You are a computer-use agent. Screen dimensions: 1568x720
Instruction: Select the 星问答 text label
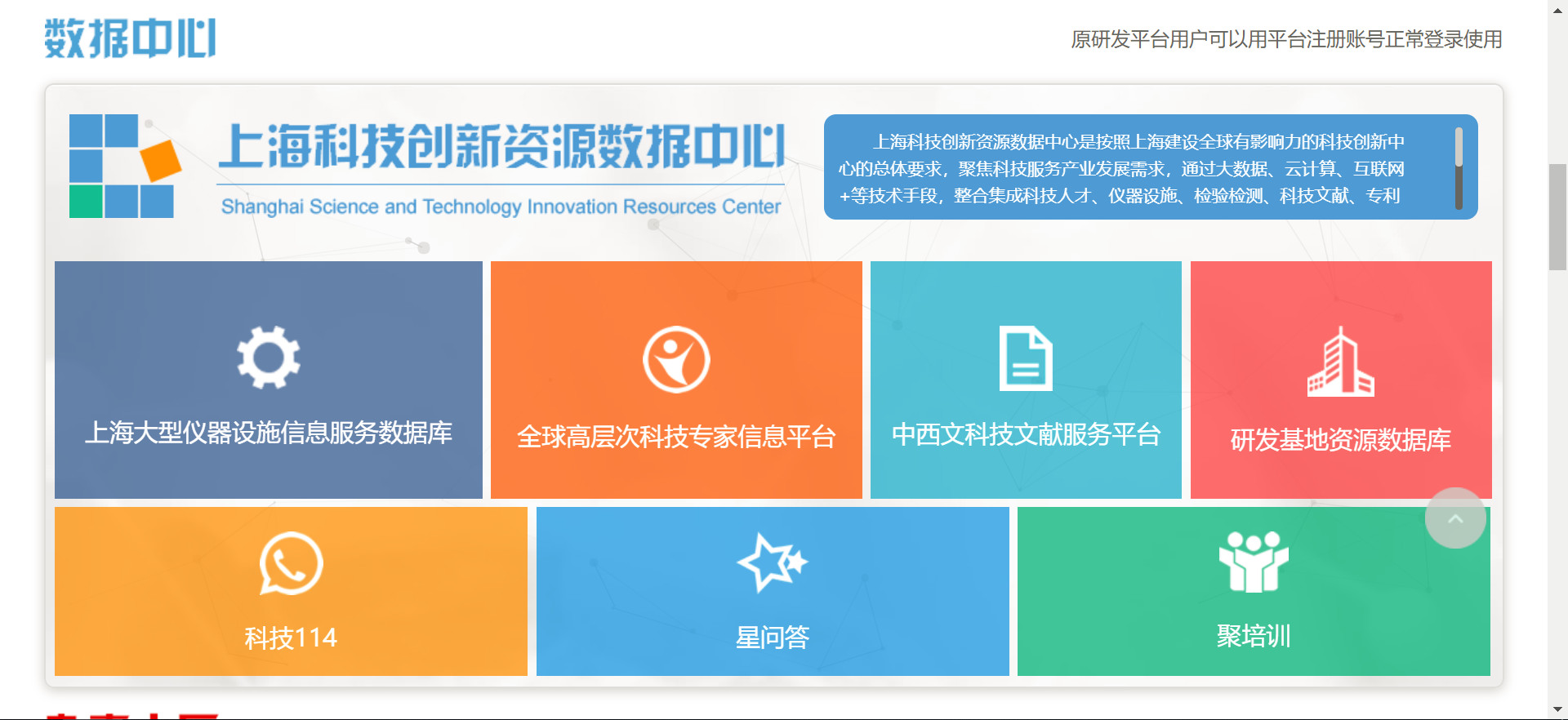[772, 637]
